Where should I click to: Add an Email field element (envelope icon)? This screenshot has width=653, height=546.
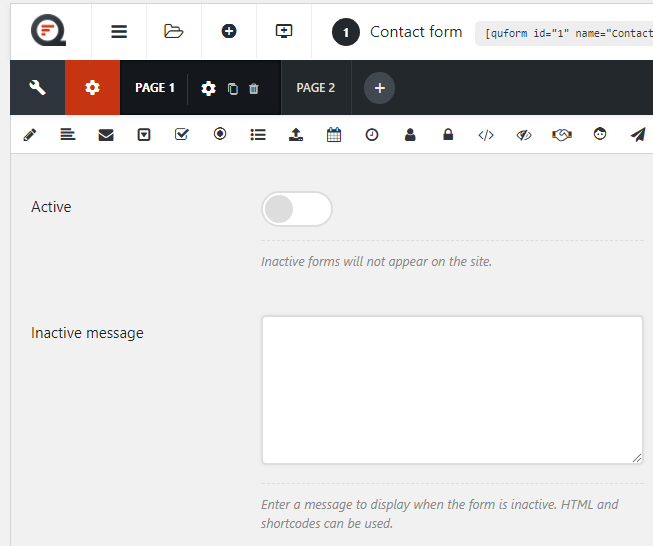[x=106, y=135]
